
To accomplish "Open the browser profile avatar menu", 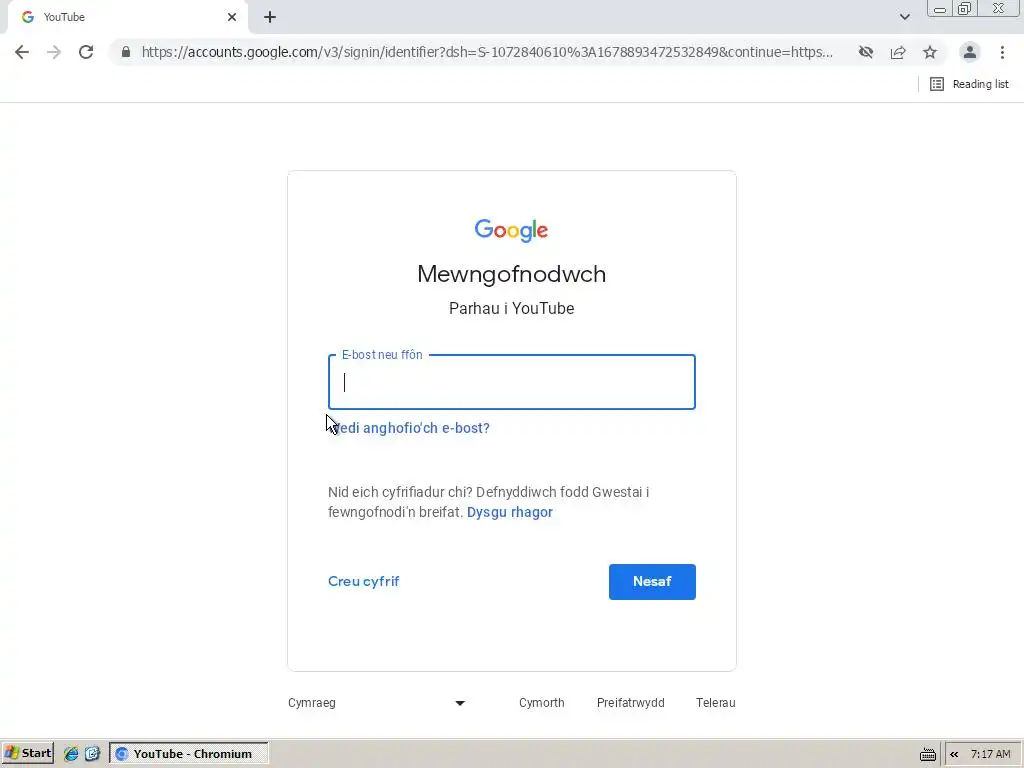I will coord(970,52).
